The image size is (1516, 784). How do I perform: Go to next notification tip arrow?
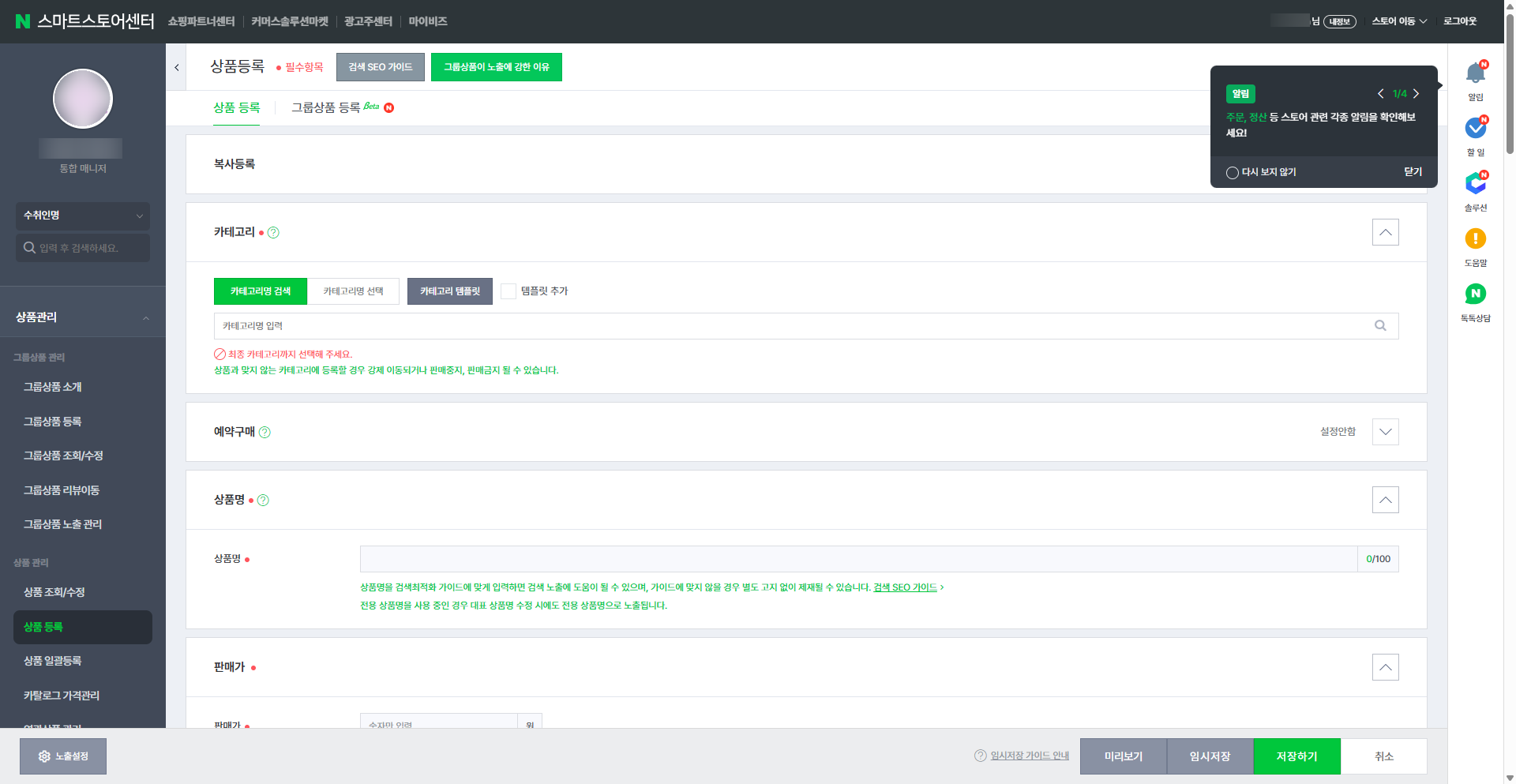click(1417, 93)
